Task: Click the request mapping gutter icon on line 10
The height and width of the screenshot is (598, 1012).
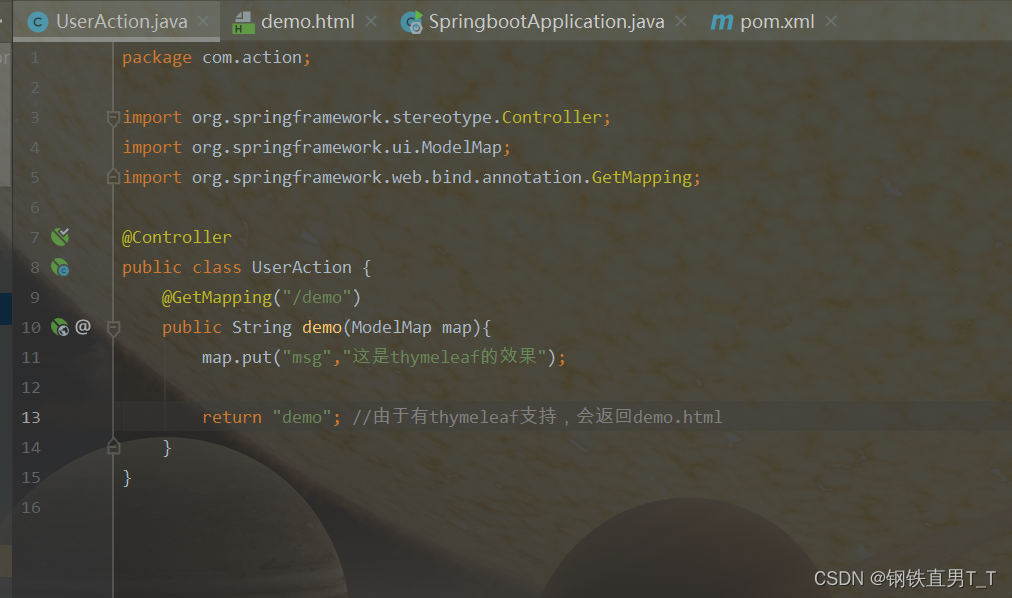Action: click(x=60, y=327)
